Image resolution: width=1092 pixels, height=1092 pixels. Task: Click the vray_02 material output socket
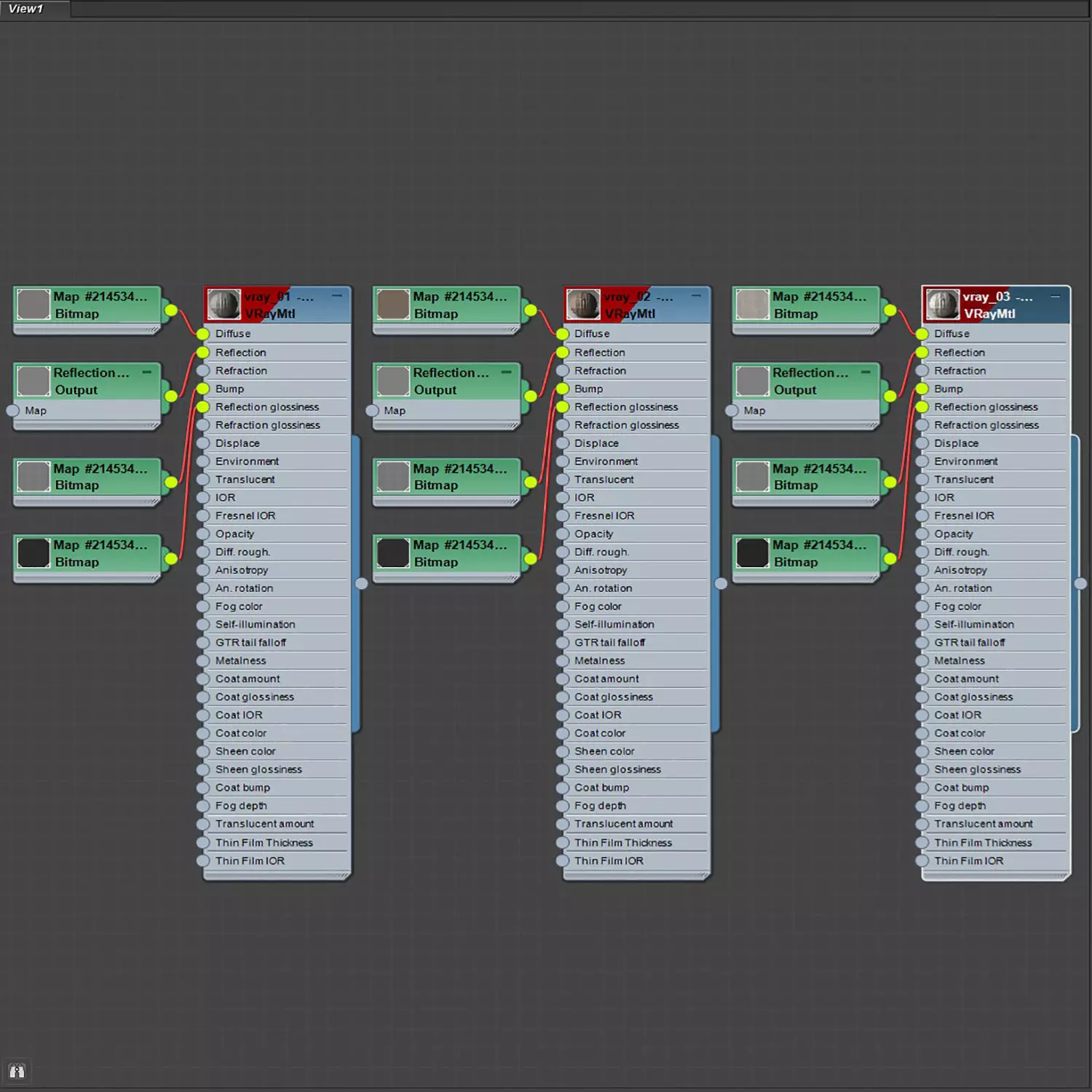pos(721,583)
